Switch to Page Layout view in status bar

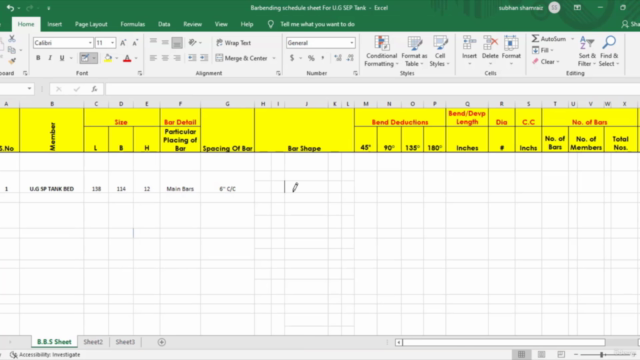(x=541, y=355)
